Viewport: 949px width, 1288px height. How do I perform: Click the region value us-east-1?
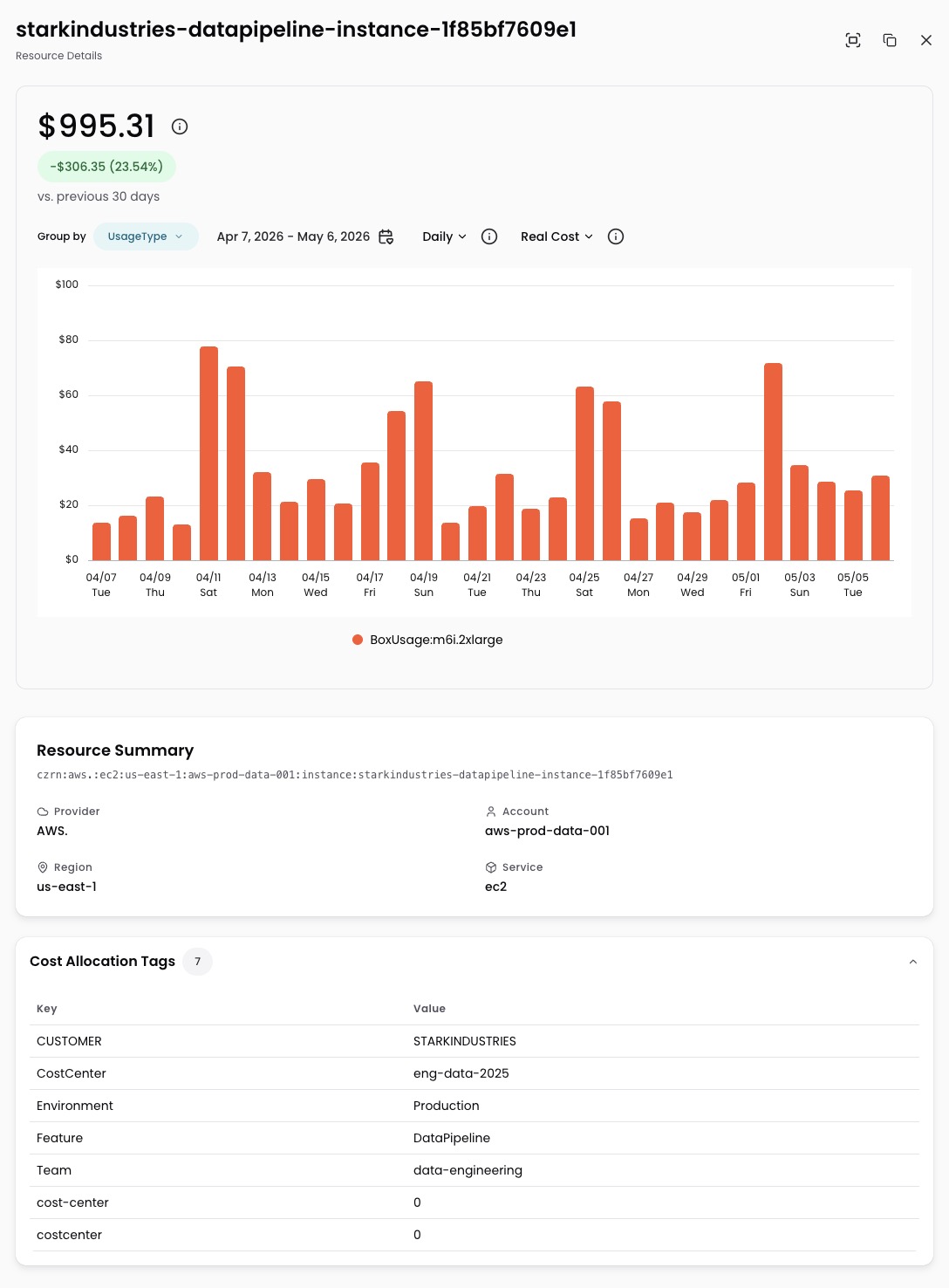[x=67, y=887]
